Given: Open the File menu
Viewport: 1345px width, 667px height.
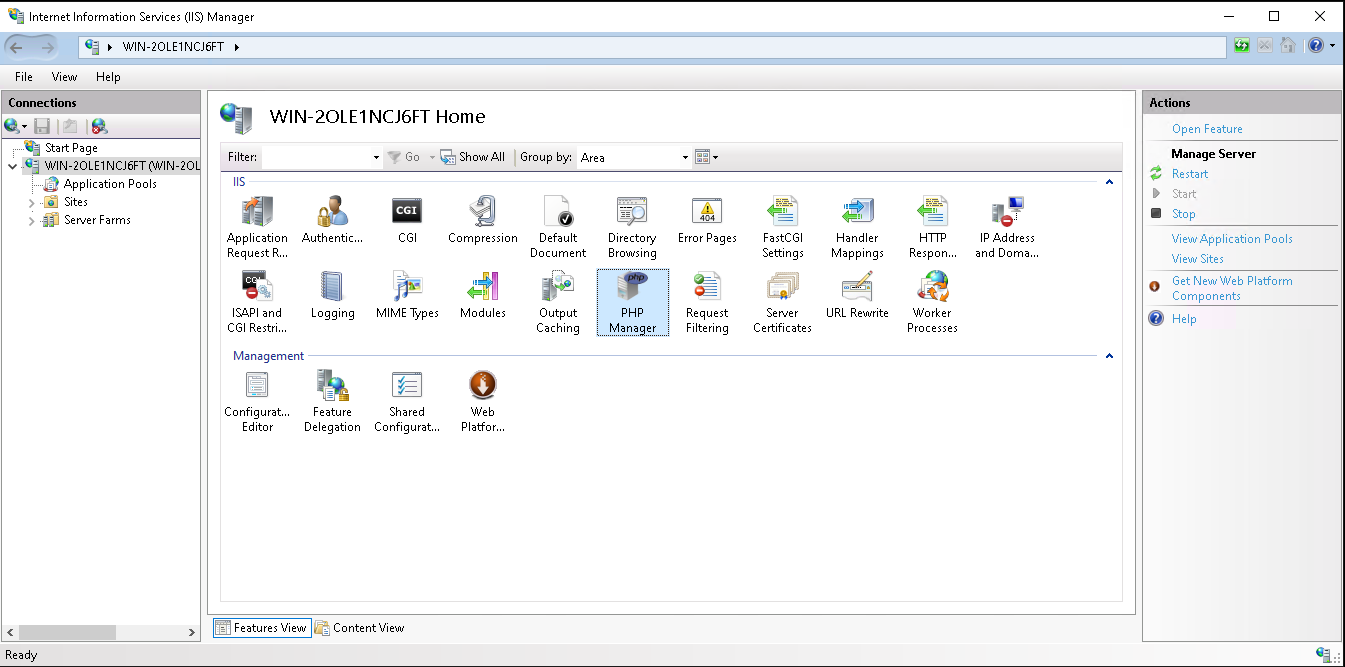Looking at the screenshot, I should pos(24,77).
